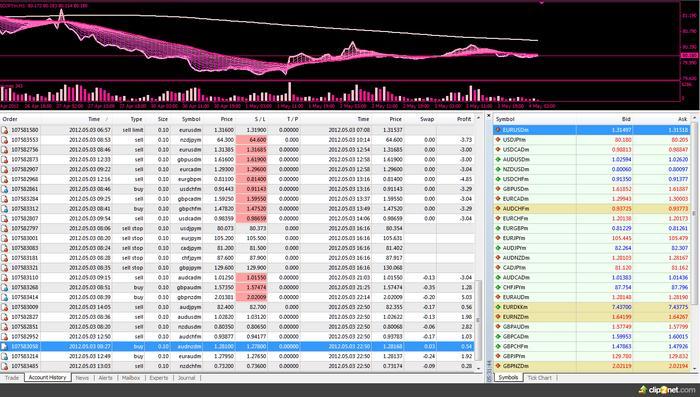
Task: Click the order icon of the nzdchfm sell row
Action: (4, 366)
